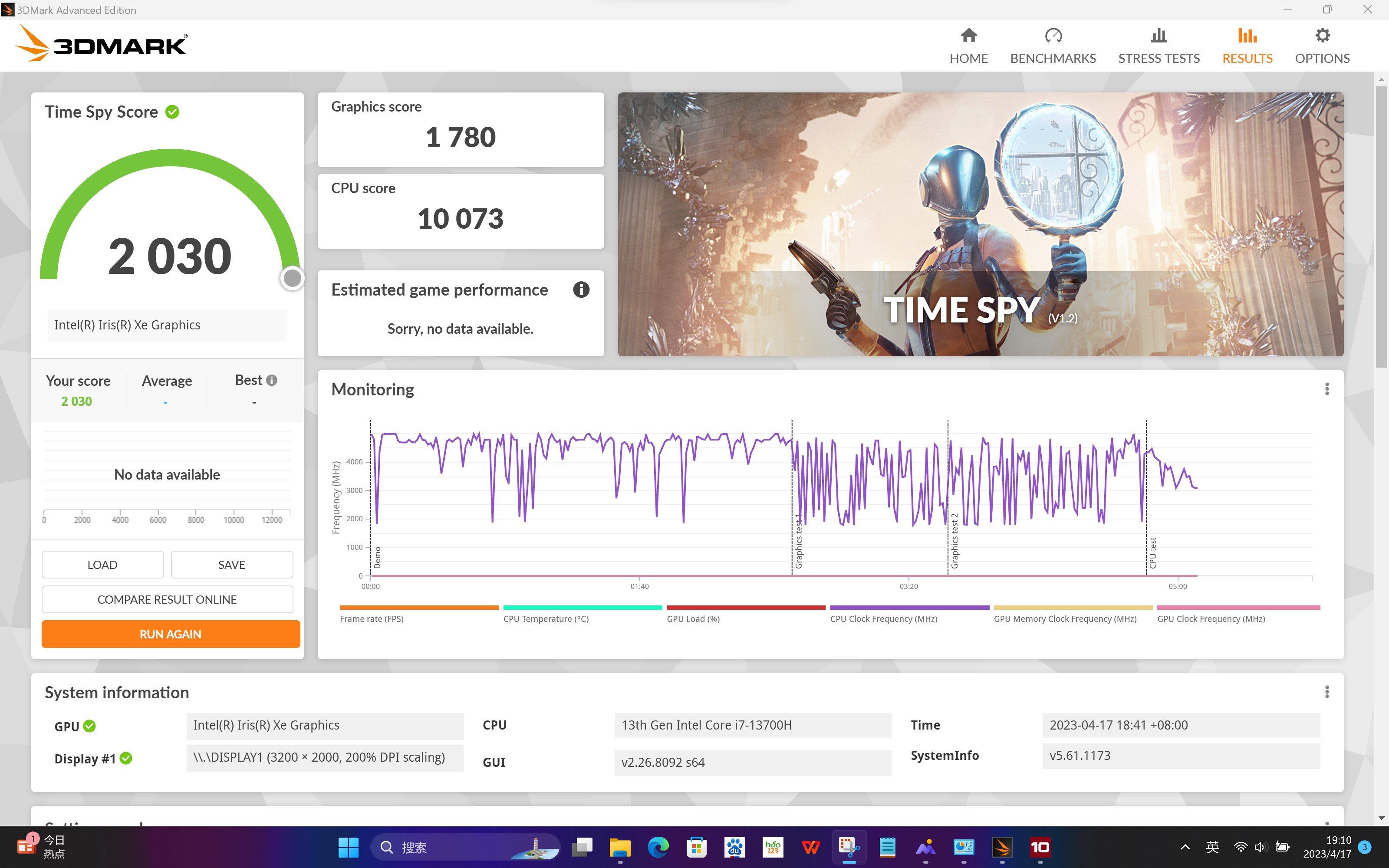Click Display #1 green check icon

coord(126,758)
